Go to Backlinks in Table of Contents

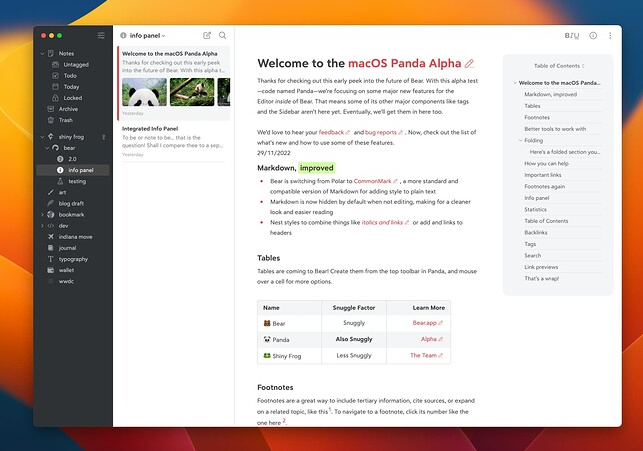[536, 232]
